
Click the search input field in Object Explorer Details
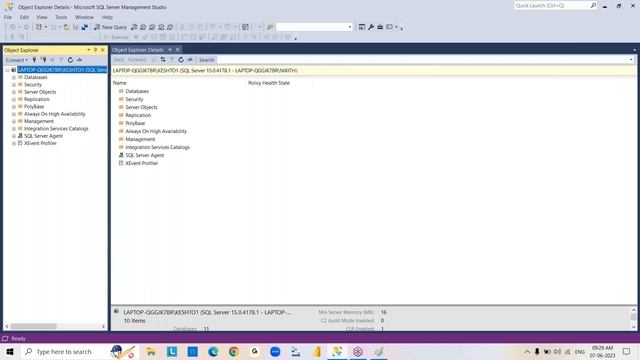tap(422, 60)
